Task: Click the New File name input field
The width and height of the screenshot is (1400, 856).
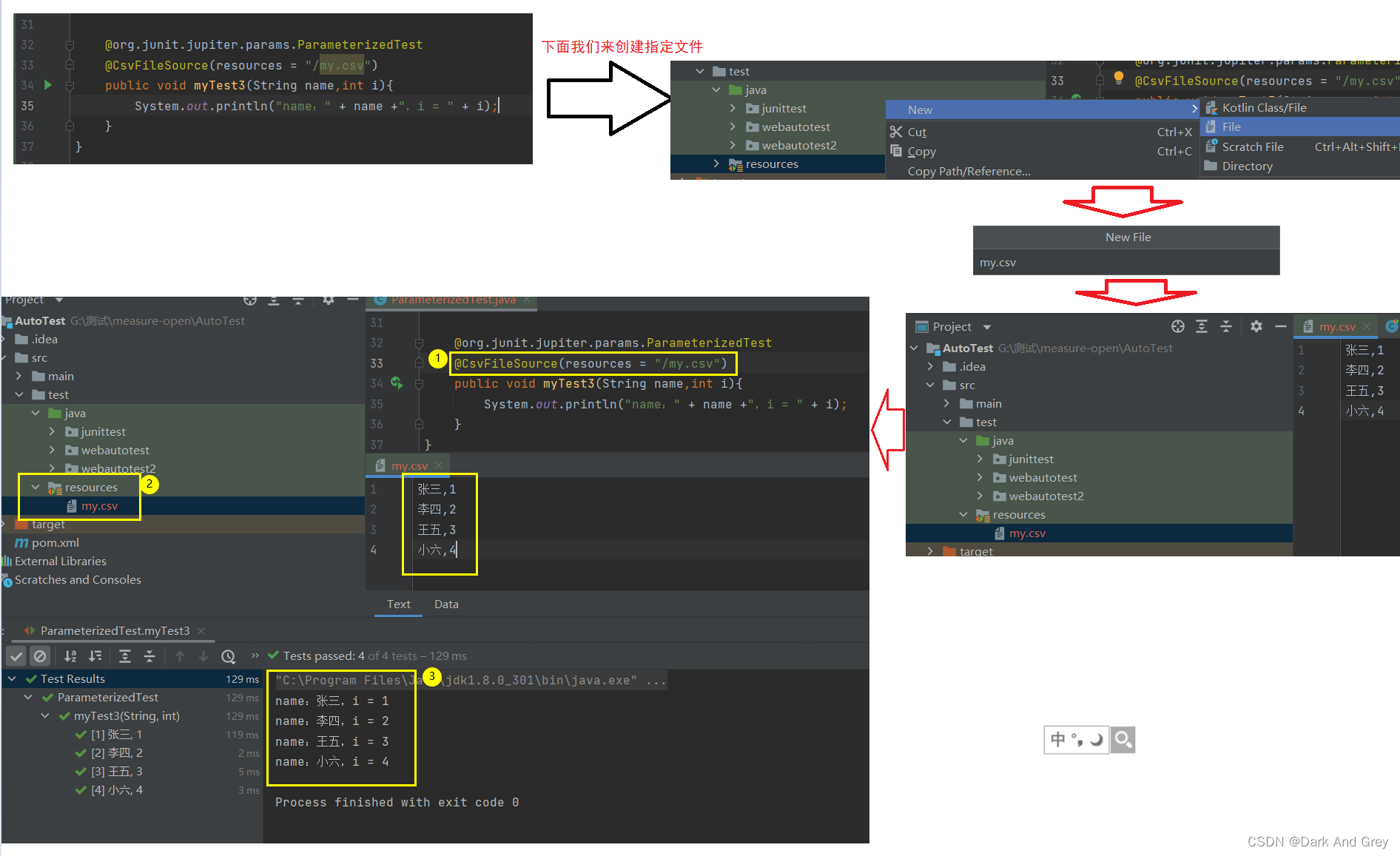Action: (1126, 263)
